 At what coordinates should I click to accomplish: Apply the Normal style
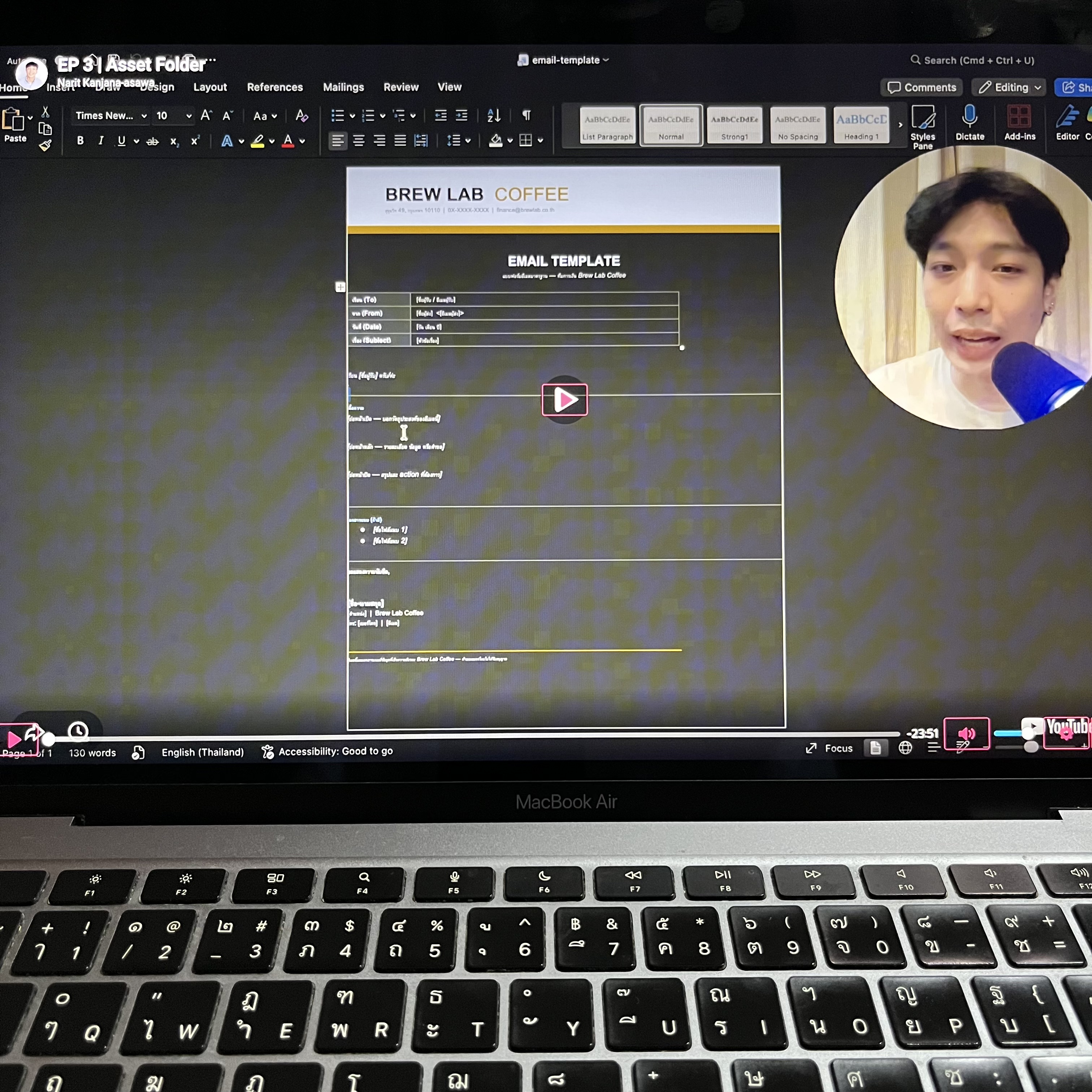671,125
